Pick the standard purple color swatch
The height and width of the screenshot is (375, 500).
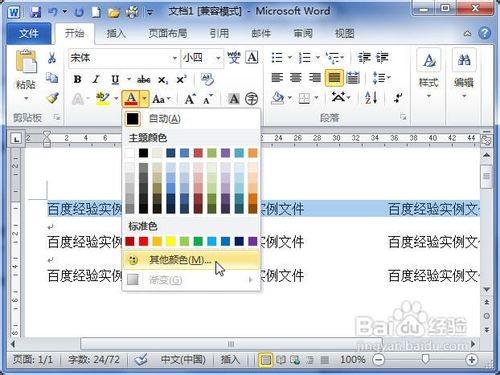[253, 241]
